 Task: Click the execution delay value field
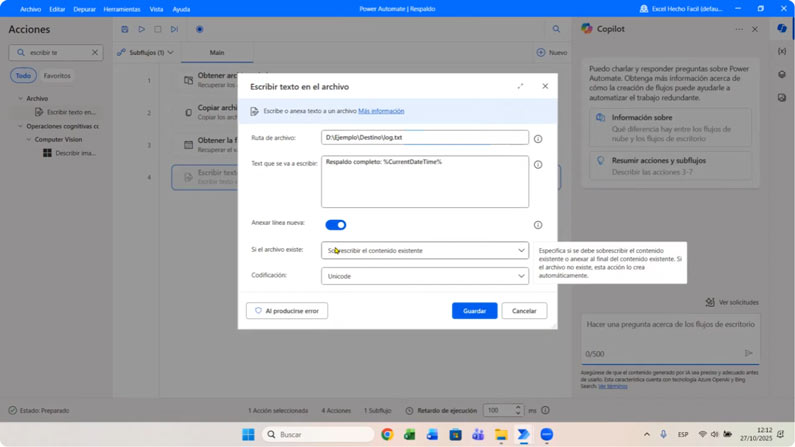click(499, 410)
